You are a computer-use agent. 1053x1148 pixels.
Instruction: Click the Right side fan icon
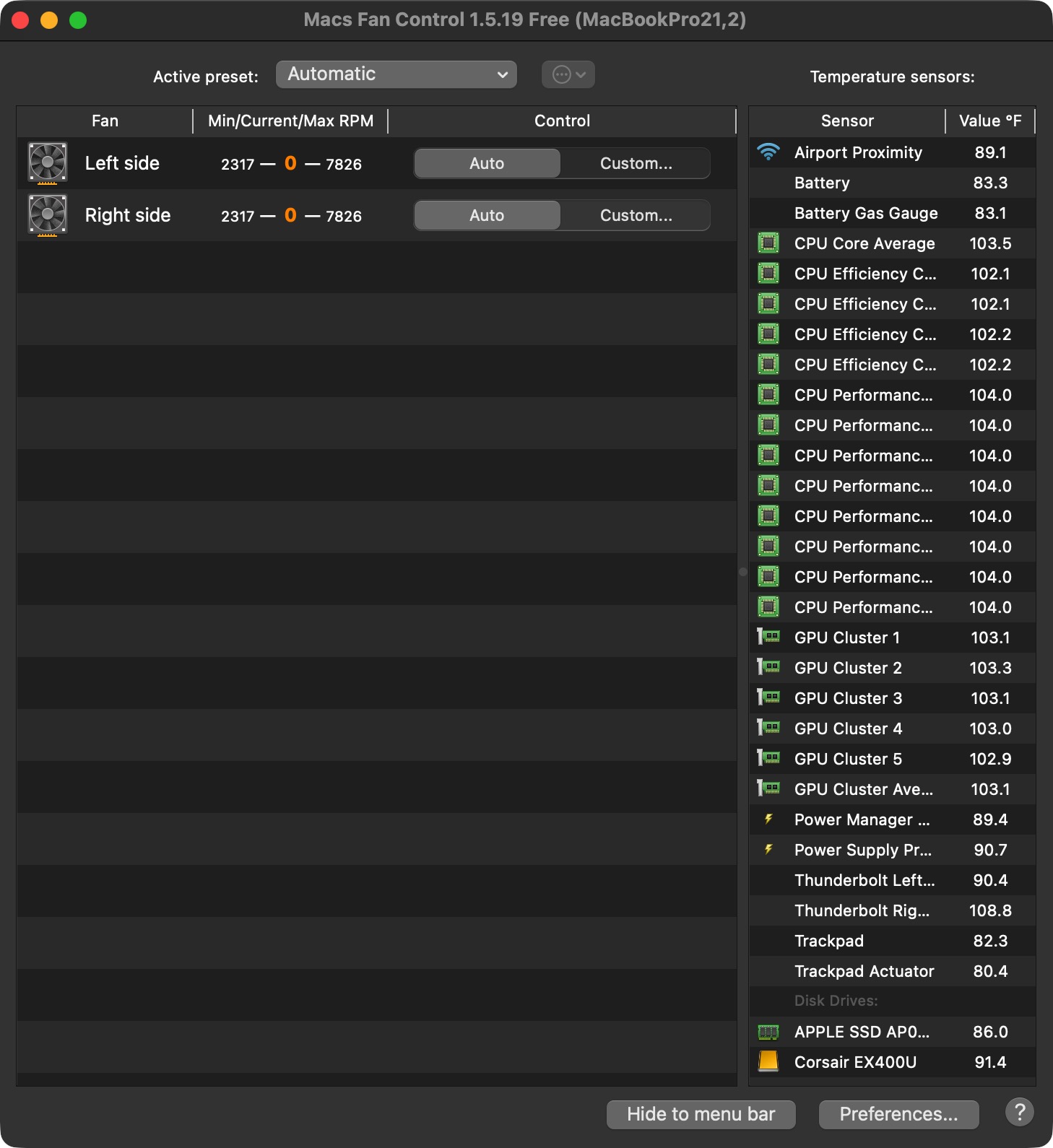click(48, 215)
